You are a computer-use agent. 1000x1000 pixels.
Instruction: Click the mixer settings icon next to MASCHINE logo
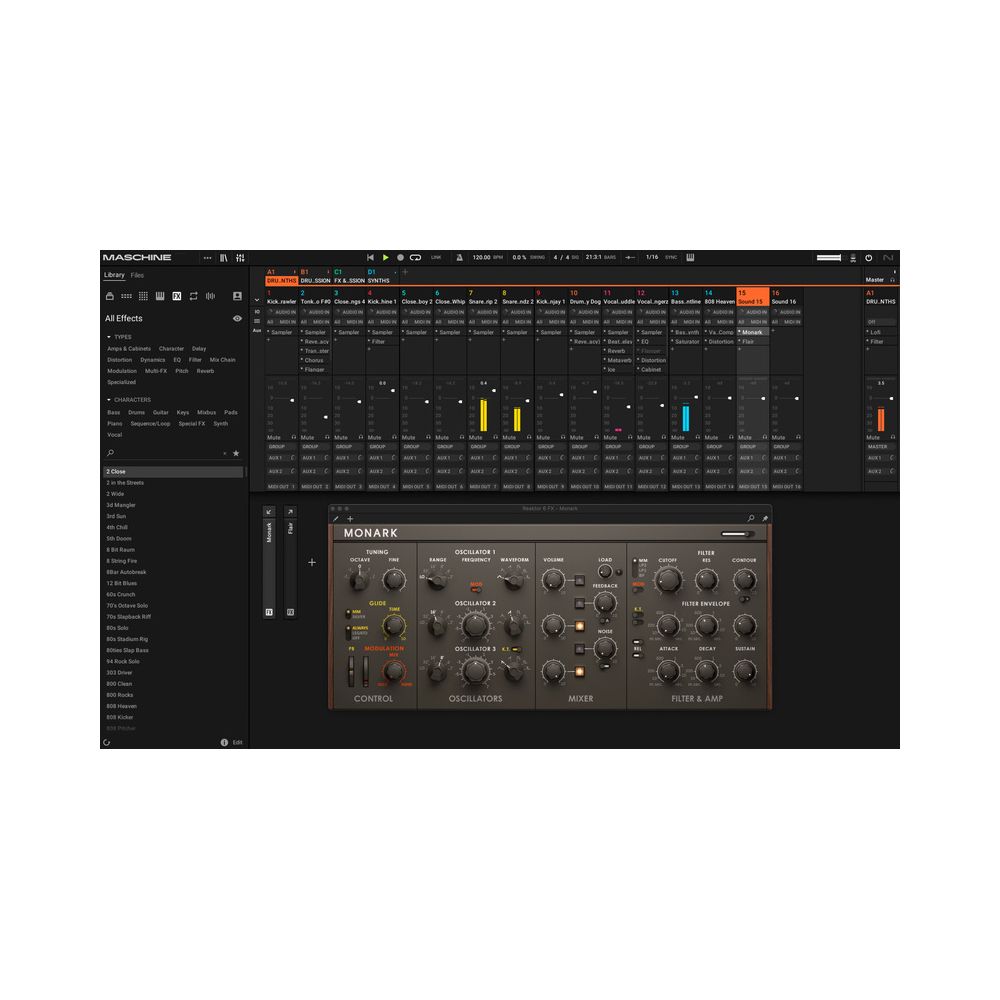pyautogui.click(x=241, y=257)
